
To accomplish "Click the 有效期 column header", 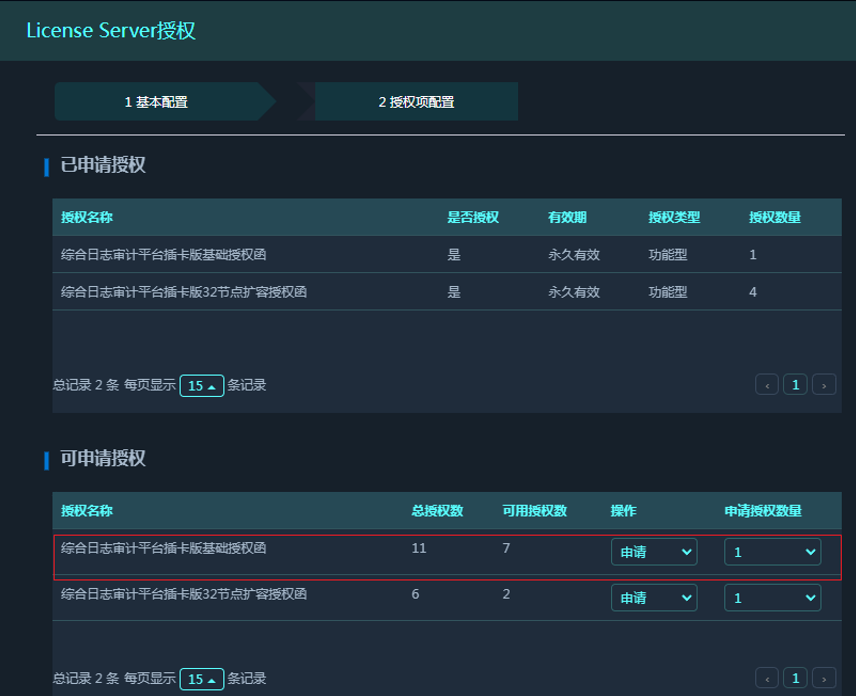I will [567, 217].
